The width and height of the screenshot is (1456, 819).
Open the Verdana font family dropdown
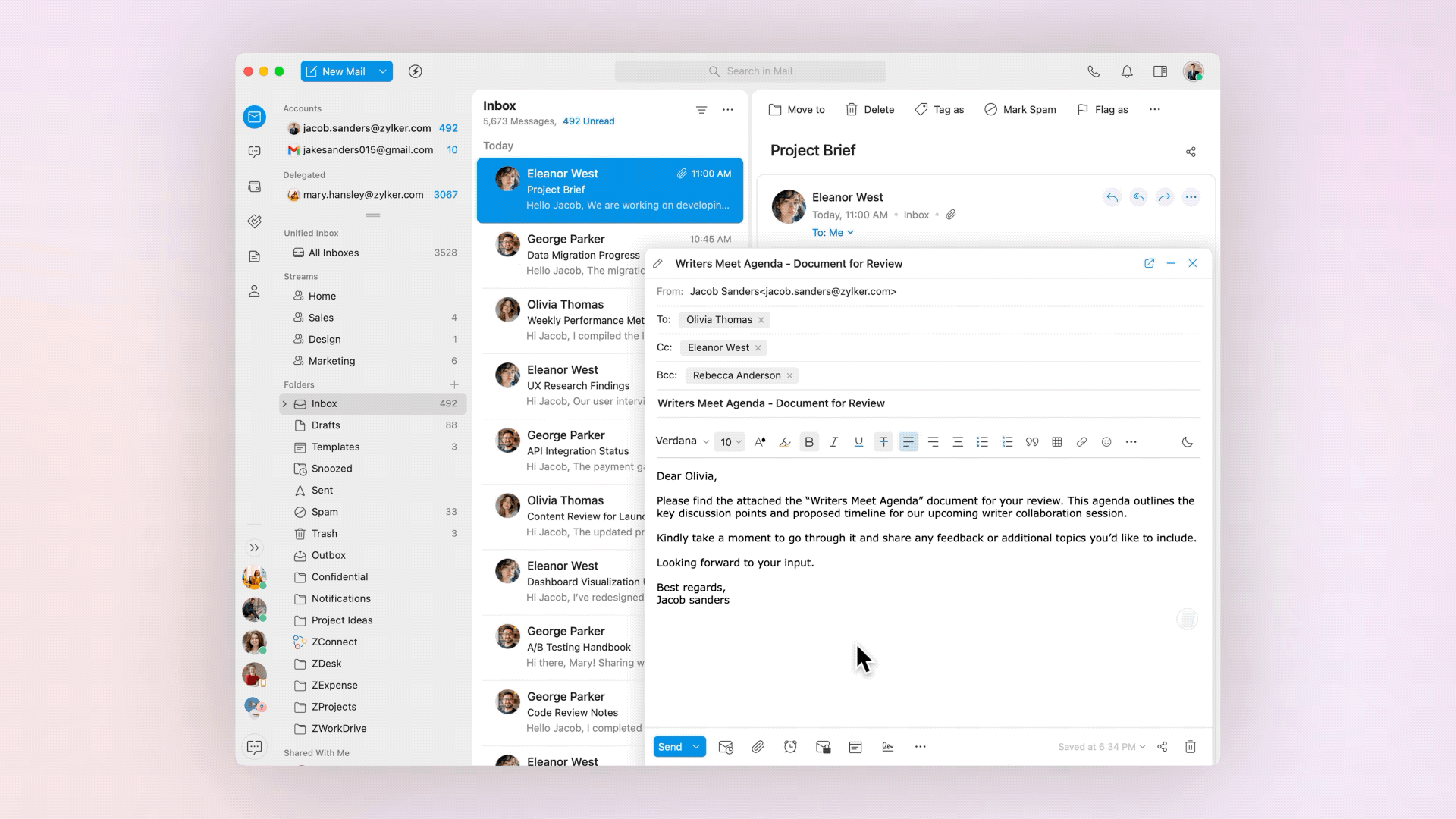click(682, 441)
